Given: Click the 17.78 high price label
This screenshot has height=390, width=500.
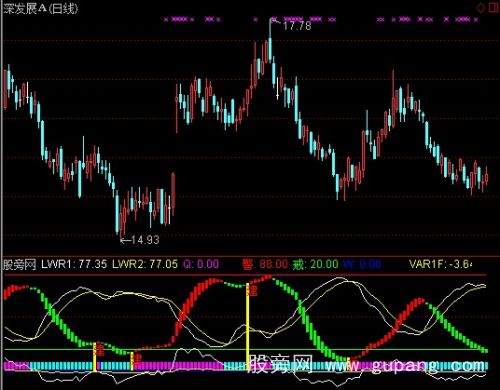Looking at the screenshot, I should 297,26.
